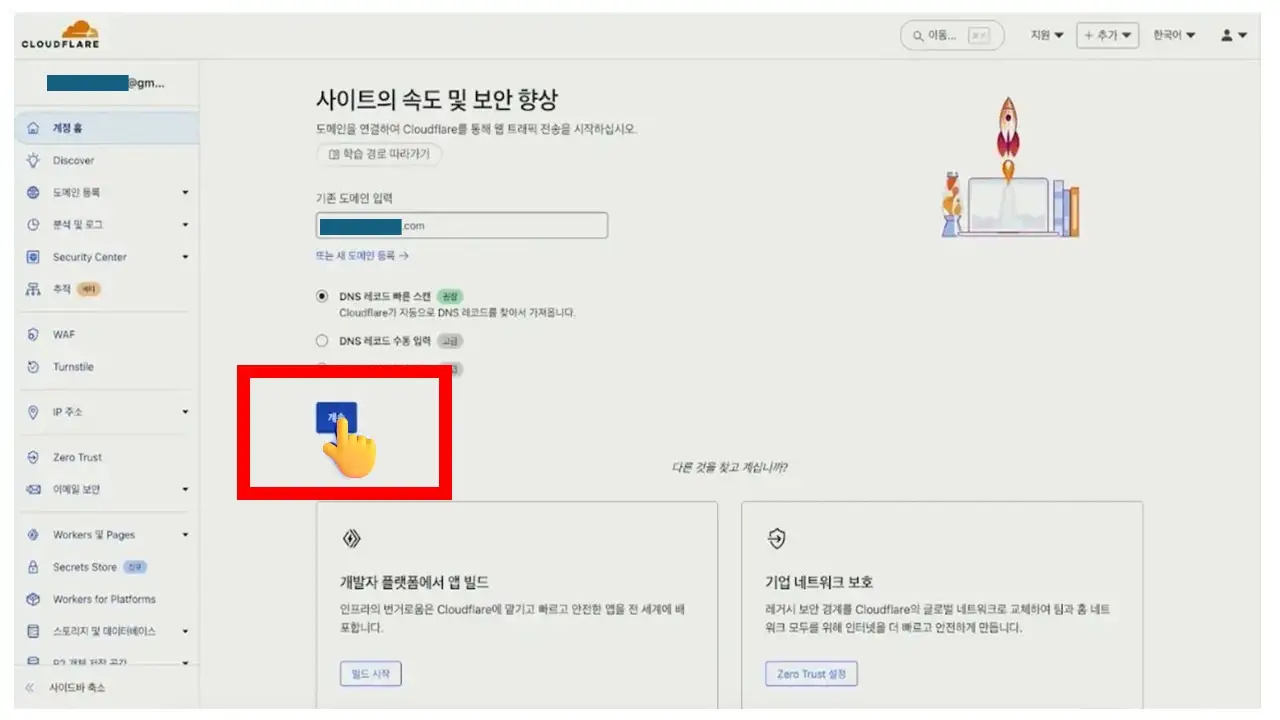This screenshot has height=720, width=1280.
Task: Open the 한국어 language dropdown
Action: click(1174, 35)
